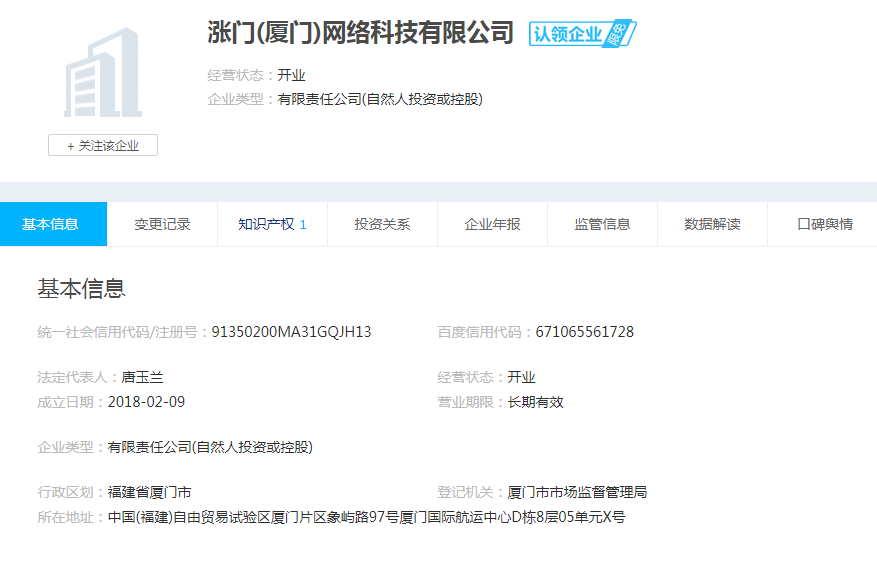
Task: Click the 基本信息 section heading
Action: (x=81, y=289)
